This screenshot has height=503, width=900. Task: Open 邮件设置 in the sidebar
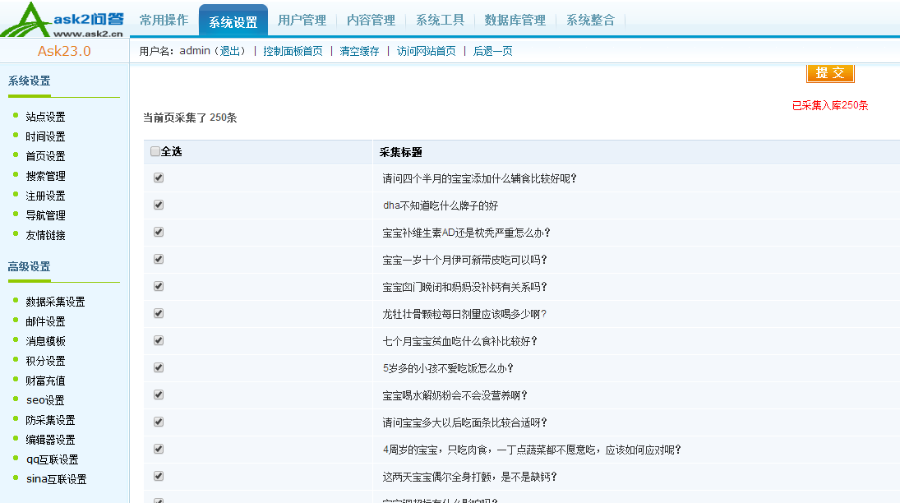pos(45,321)
